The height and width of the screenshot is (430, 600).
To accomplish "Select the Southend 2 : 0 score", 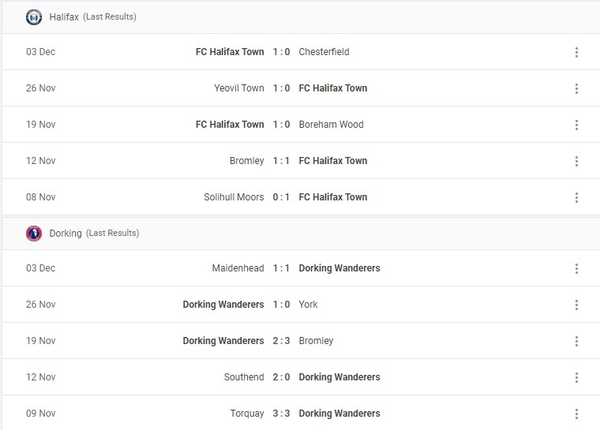I will [x=281, y=377].
